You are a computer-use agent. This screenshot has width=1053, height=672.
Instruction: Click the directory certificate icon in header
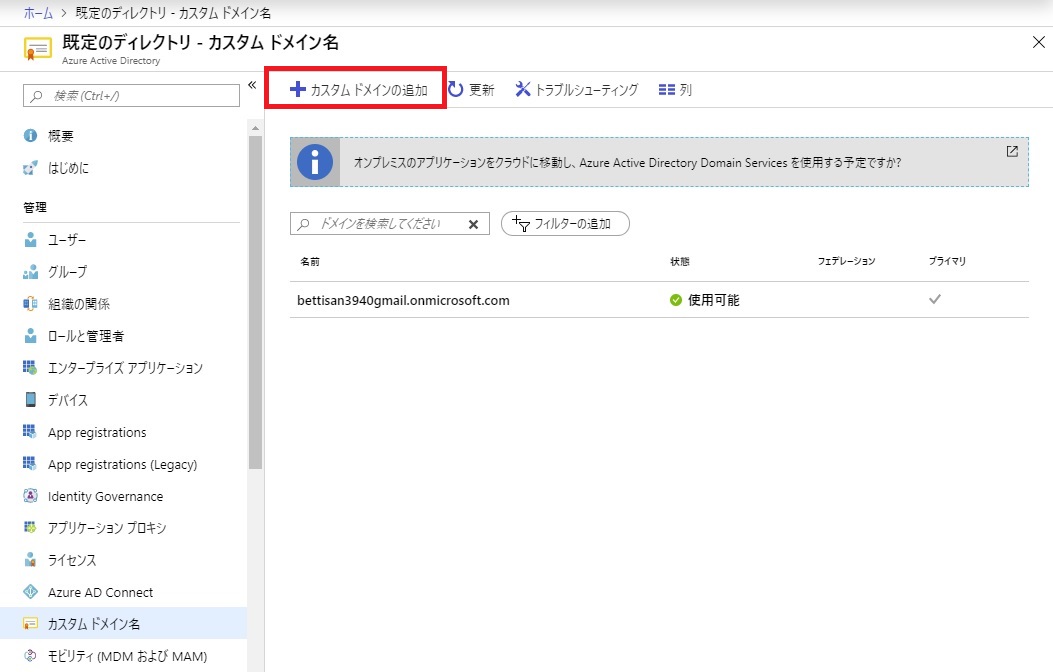(x=38, y=49)
